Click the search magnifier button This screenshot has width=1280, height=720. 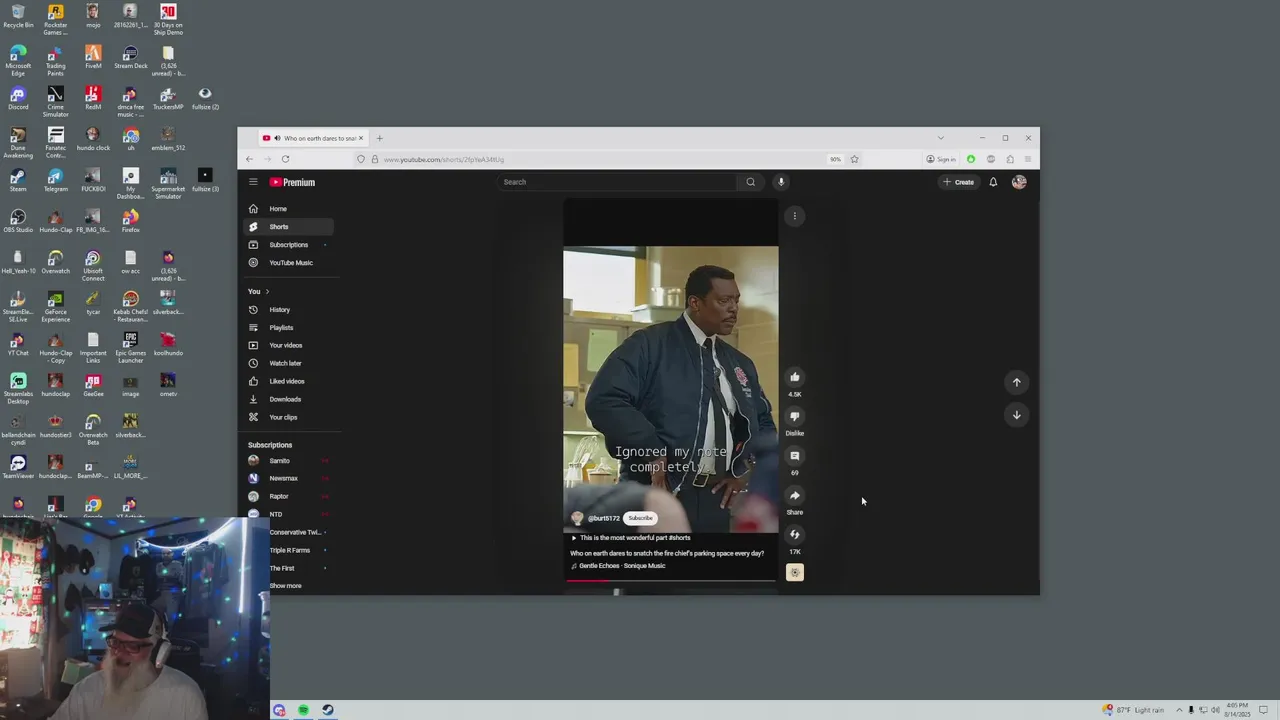tap(750, 182)
